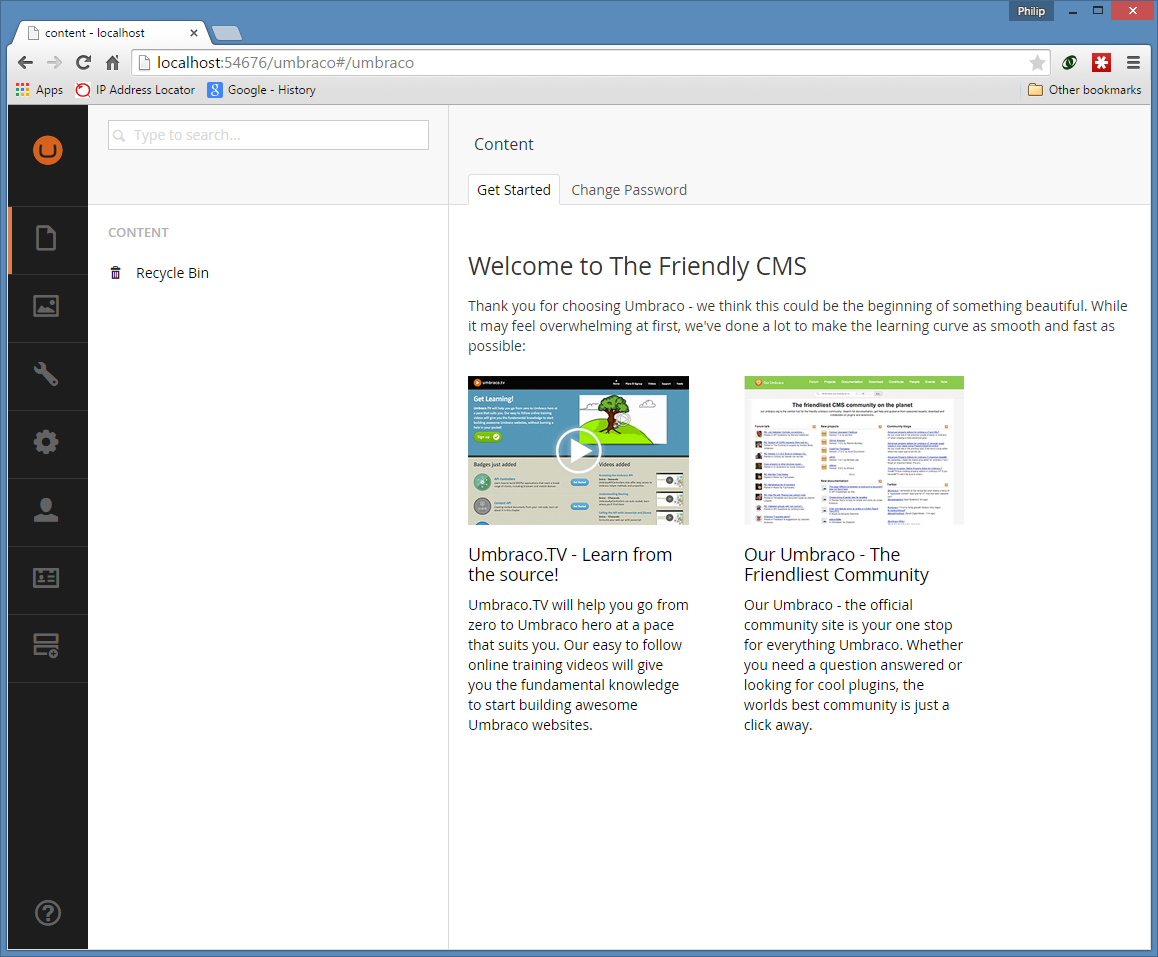The width and height of the screenshot is (1158, 957).
Task: Open the Members section icon
Action: point(46,578)
